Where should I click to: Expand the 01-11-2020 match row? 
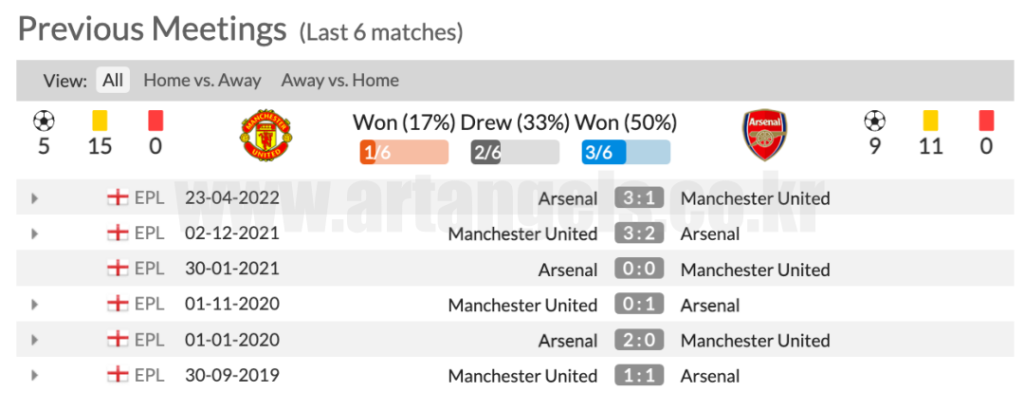click(x=35, y=305)
